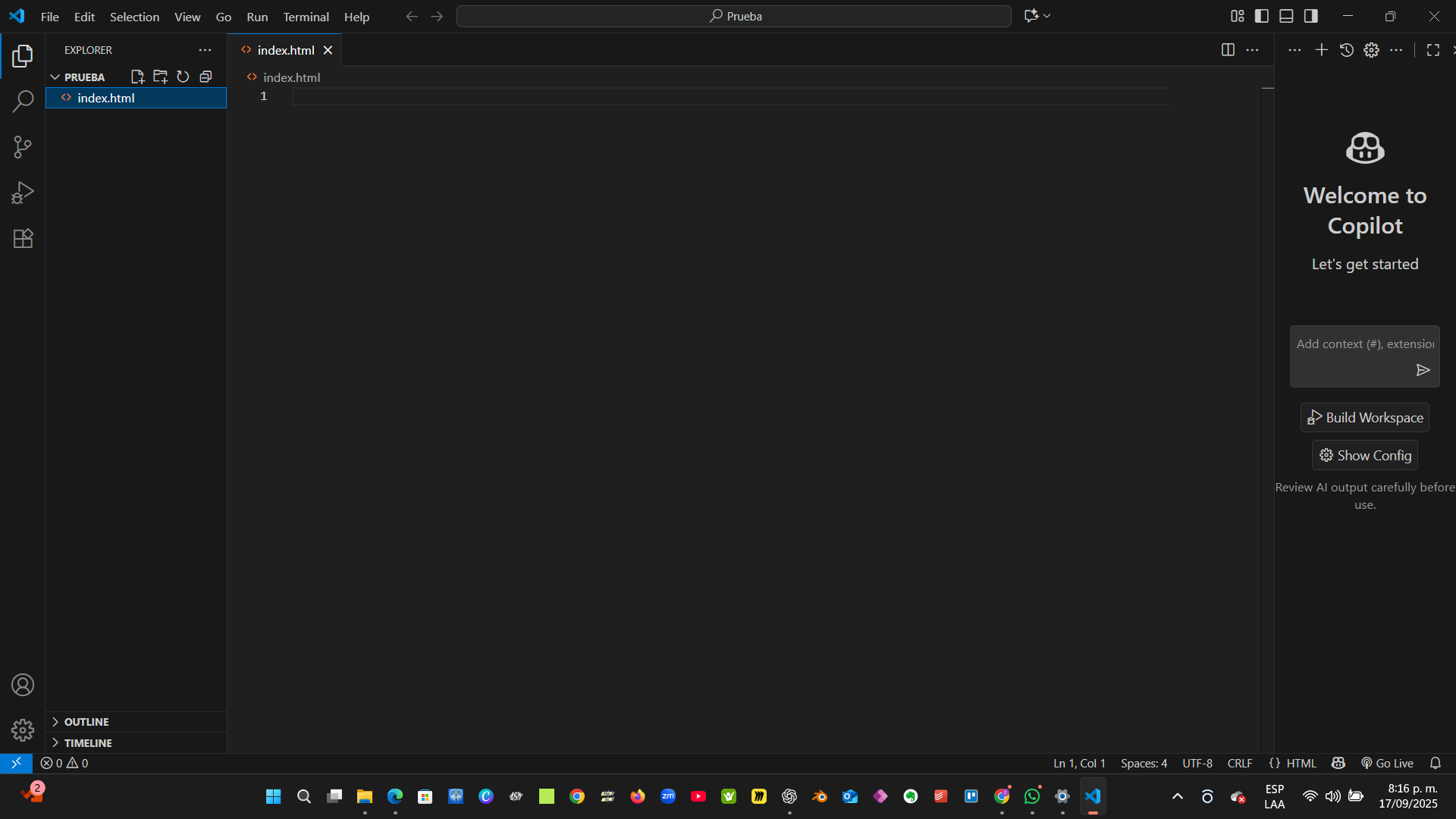The height and width of the screenshot is (819, 1456).
Task: Open the Selection menu
Action: click(134, 17)
